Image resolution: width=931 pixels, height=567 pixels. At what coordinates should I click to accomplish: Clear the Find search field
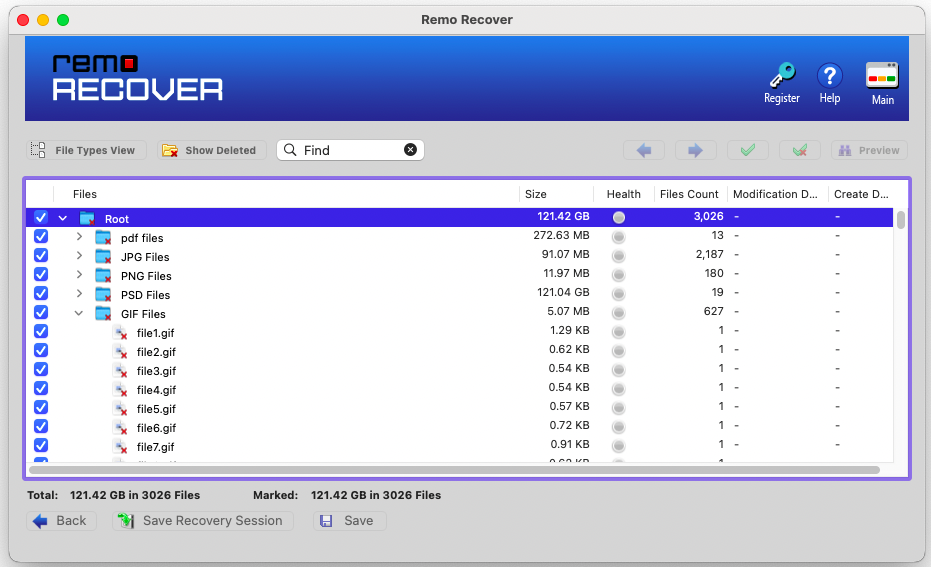[410, 150]
